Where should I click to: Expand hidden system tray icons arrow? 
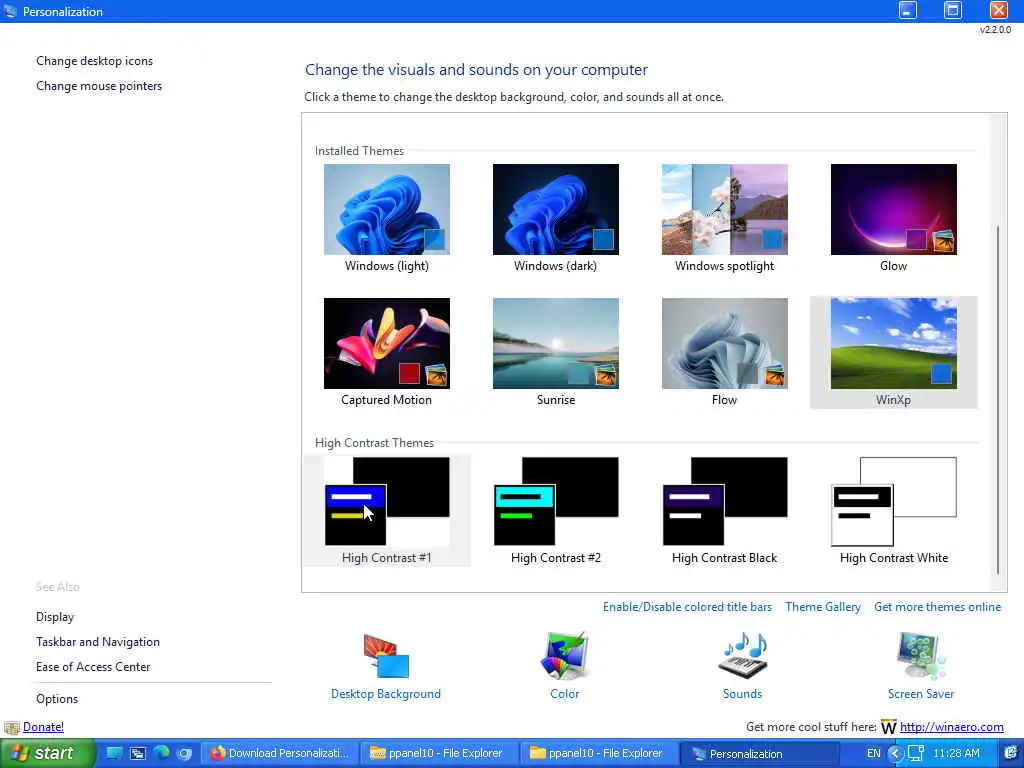pyautogui.click(x=895, y=754)
